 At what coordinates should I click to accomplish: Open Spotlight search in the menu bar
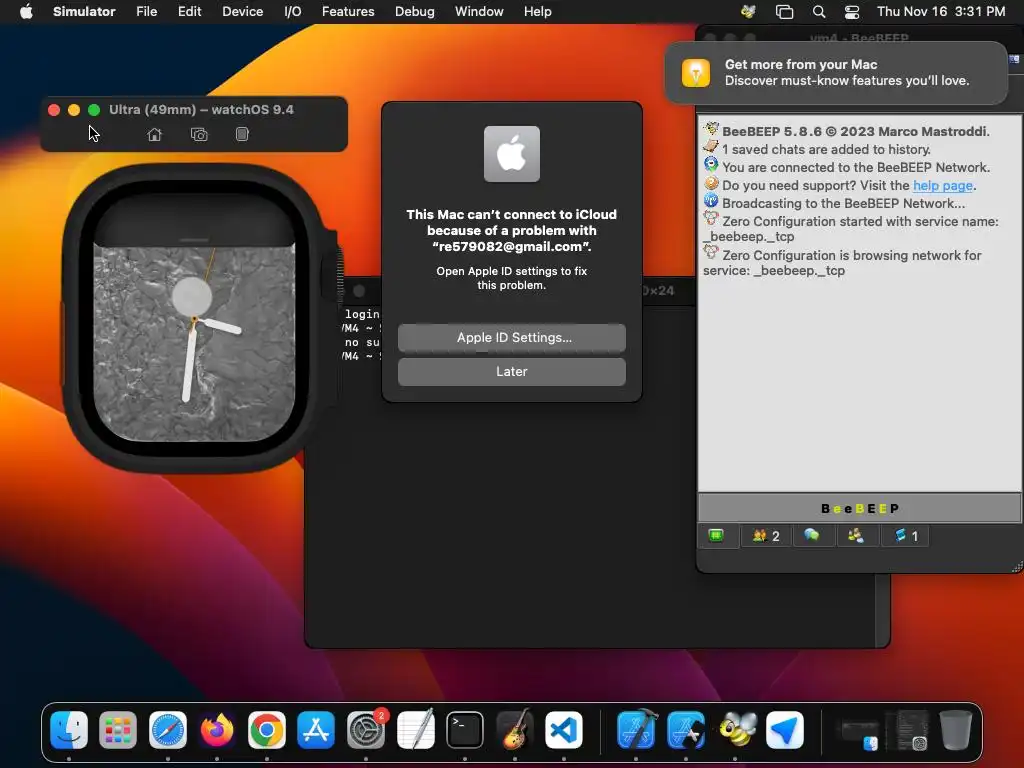click(818, 11)
